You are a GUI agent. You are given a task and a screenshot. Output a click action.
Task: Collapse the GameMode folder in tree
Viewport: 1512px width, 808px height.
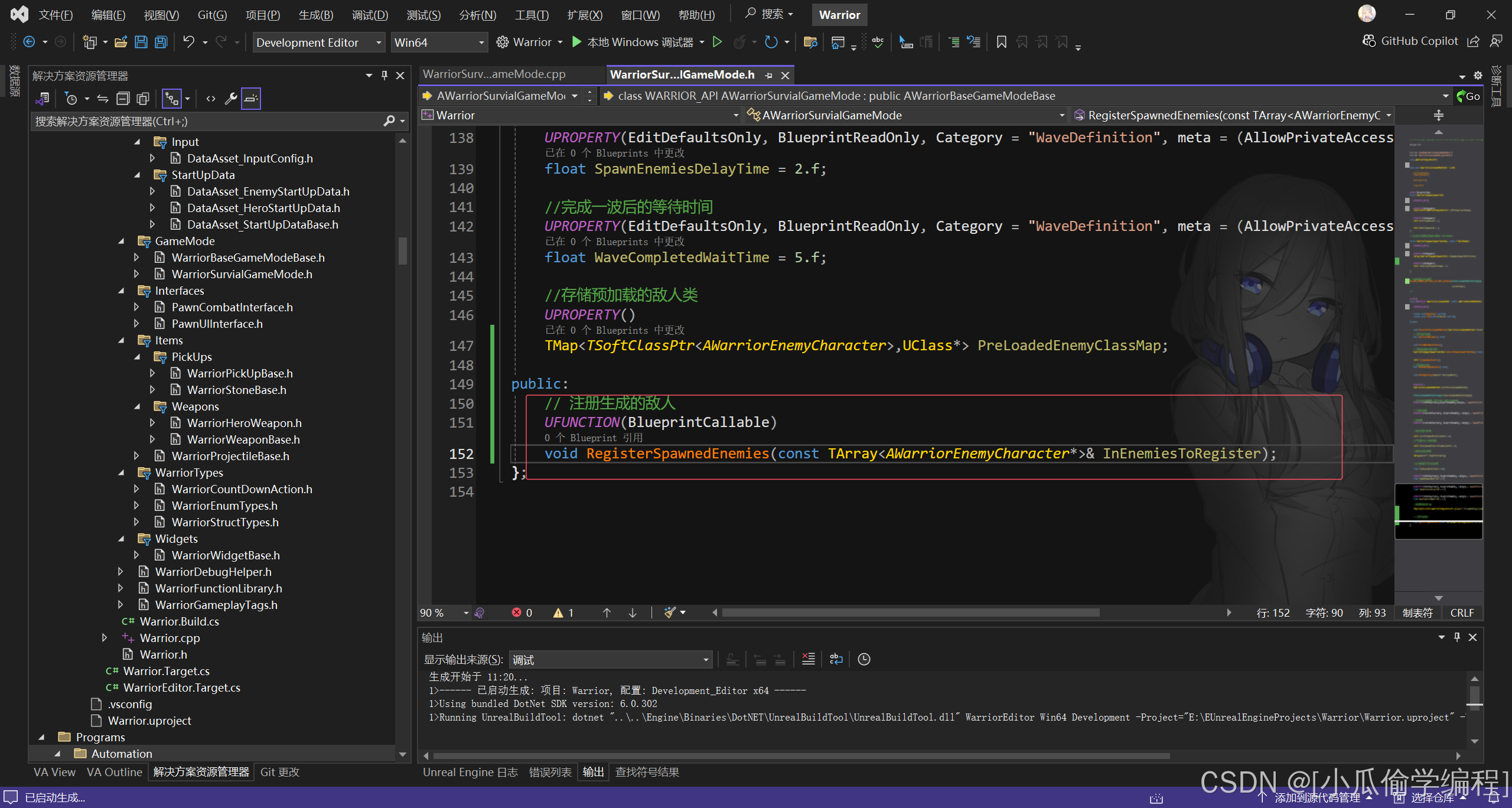point(122,241)
